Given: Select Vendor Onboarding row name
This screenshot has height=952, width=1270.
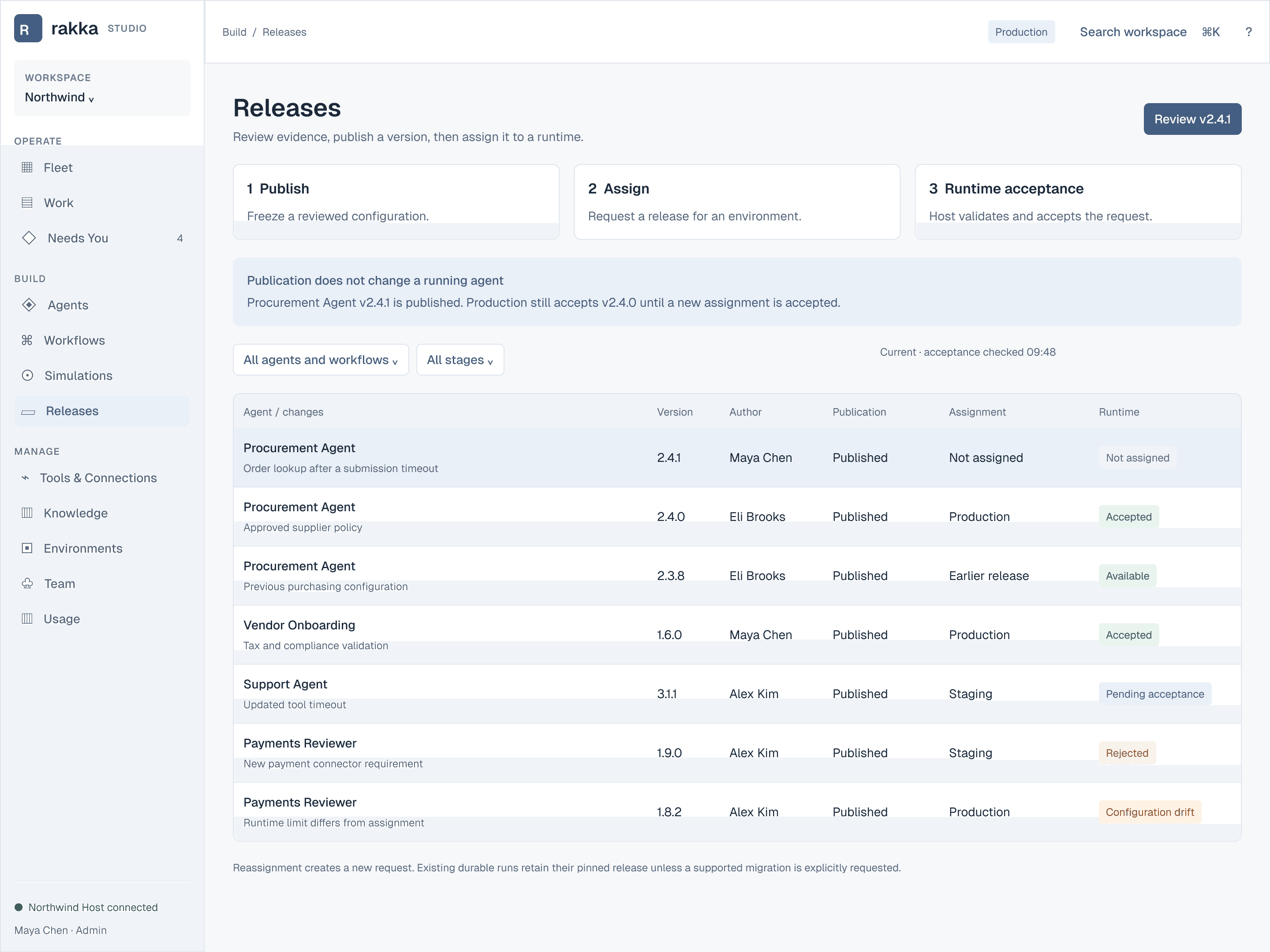Looking at the screenshot, I should (299, 625).
